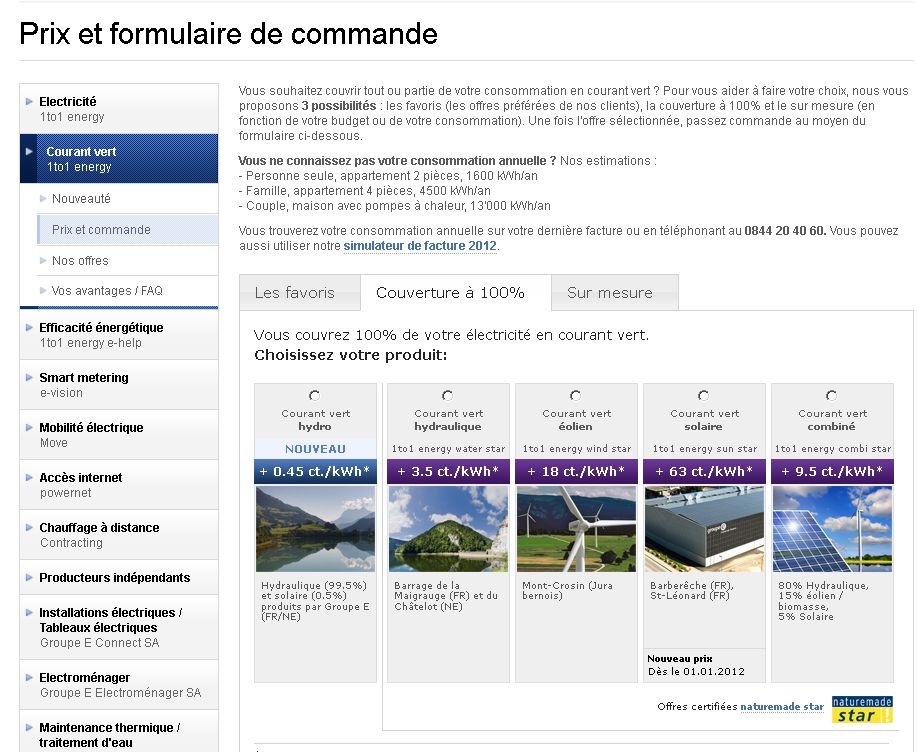The image size is (919, 752).
Task: Pick the Courant vert combiné radio button
Action: (x=831, y=396)
